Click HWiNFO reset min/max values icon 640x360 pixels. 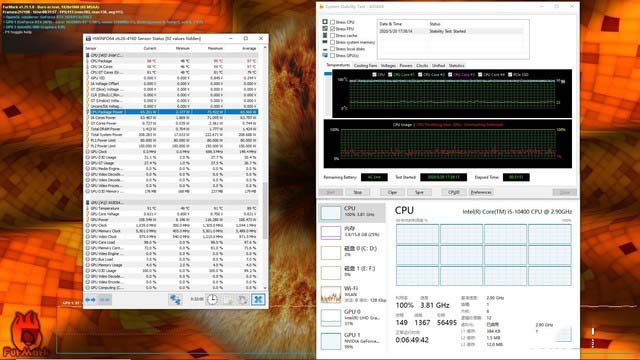tap(242, 300)
